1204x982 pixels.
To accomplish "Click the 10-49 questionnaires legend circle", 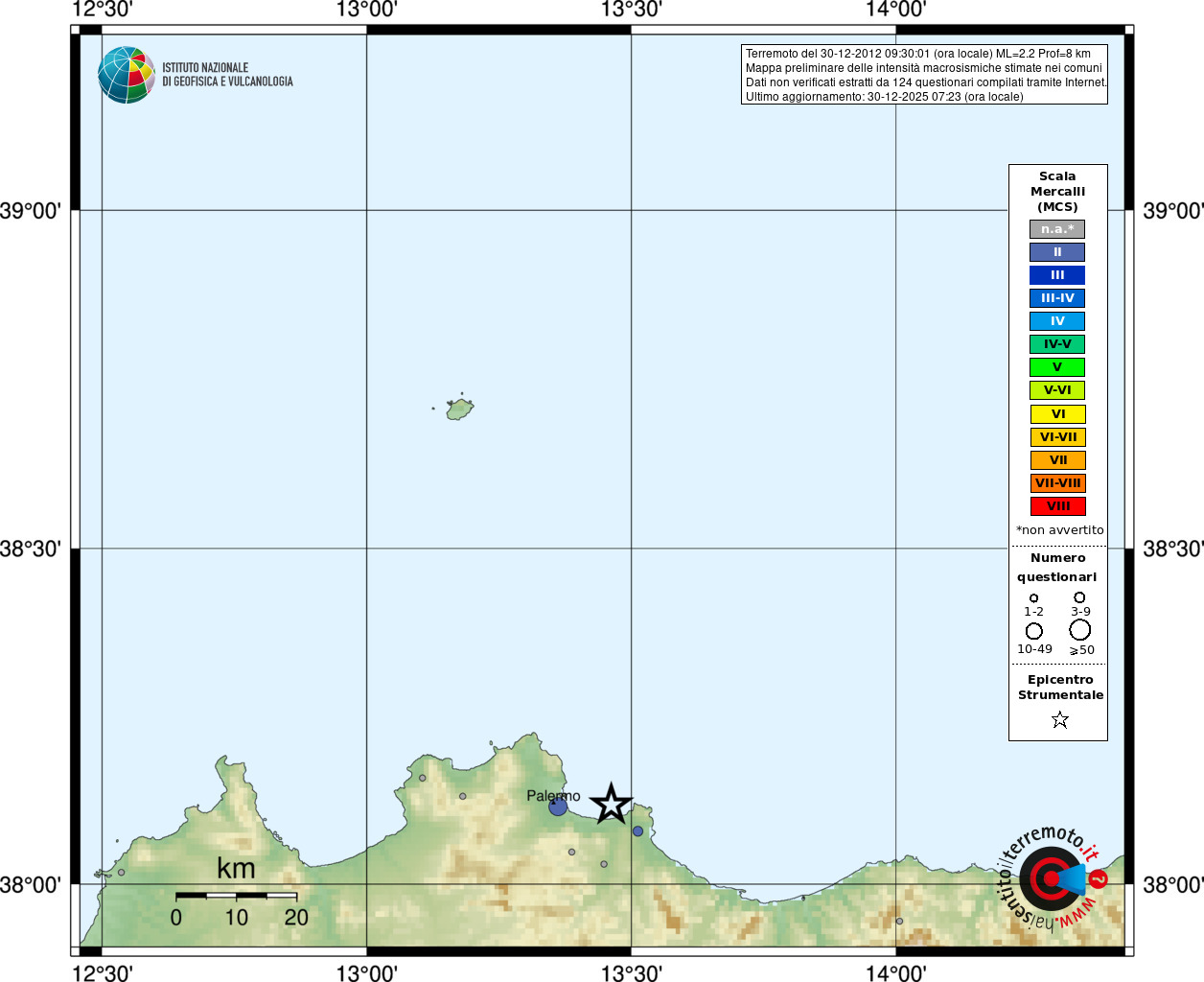I will point(1034,631).
